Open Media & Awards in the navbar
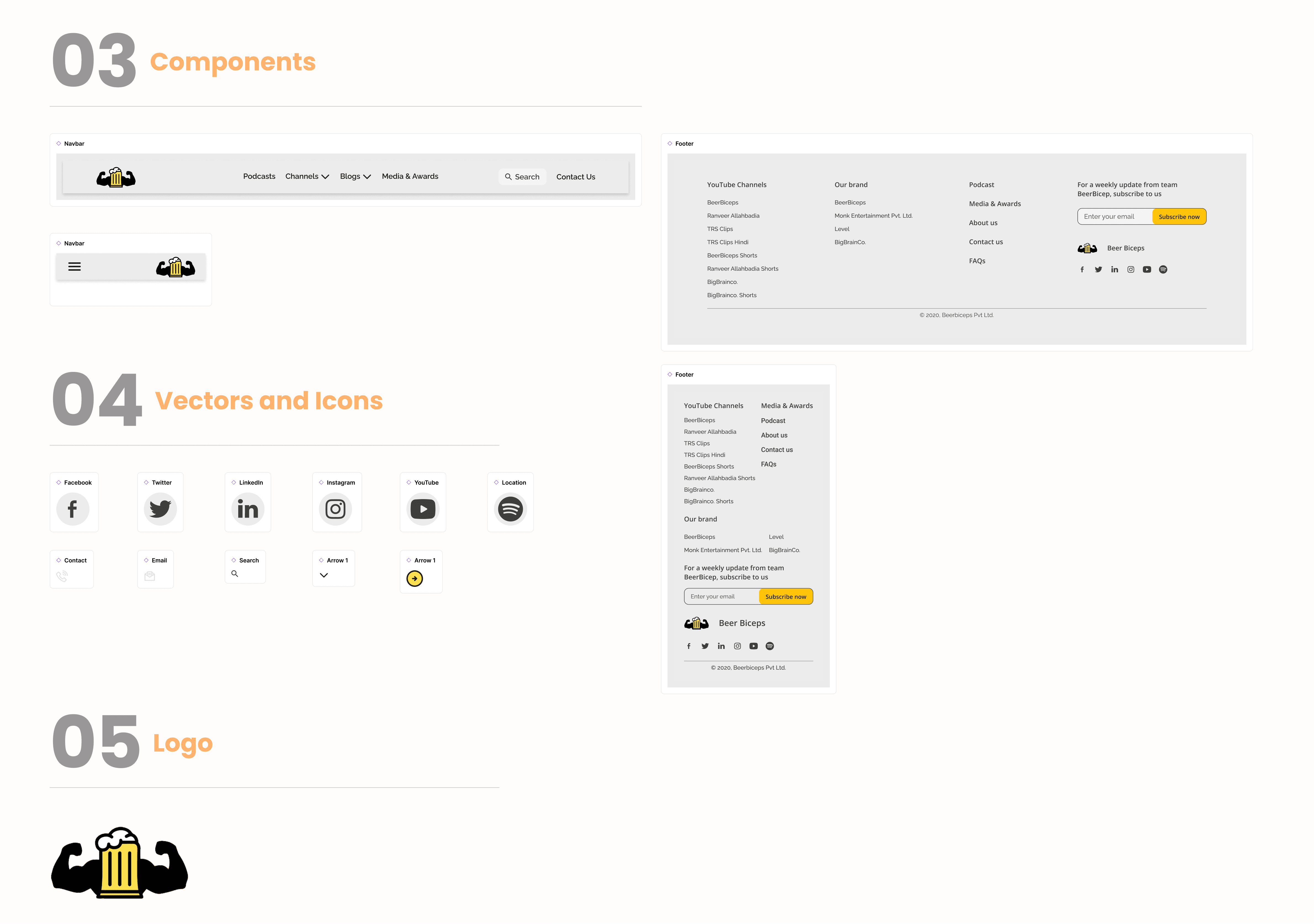Image resolution: width=1314 pixels, height=924 pixels. pos(410,176)
